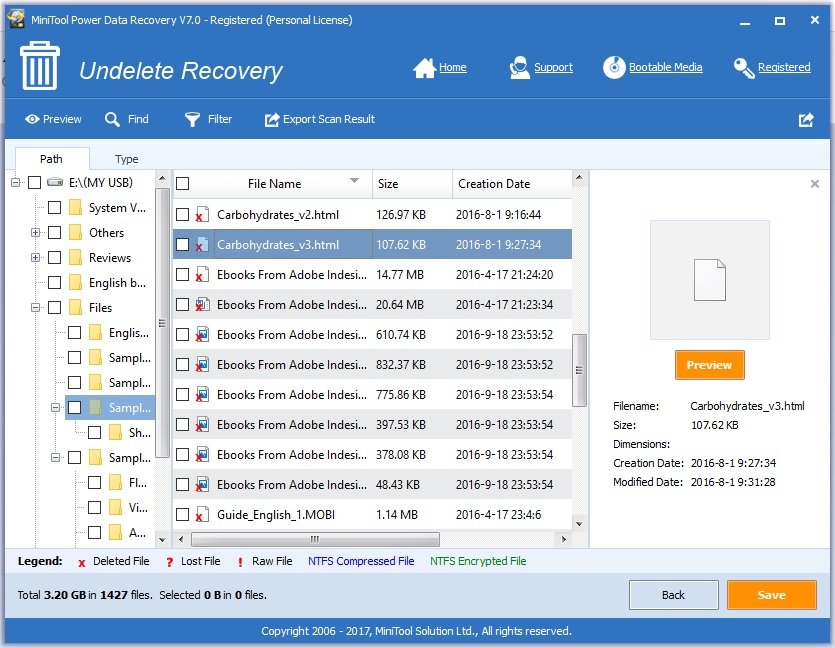The height and width of the screenshot is (648, 835).
Task: Check the Files folder checkbox
Action: pyautogui.click(x=54, y=308)
